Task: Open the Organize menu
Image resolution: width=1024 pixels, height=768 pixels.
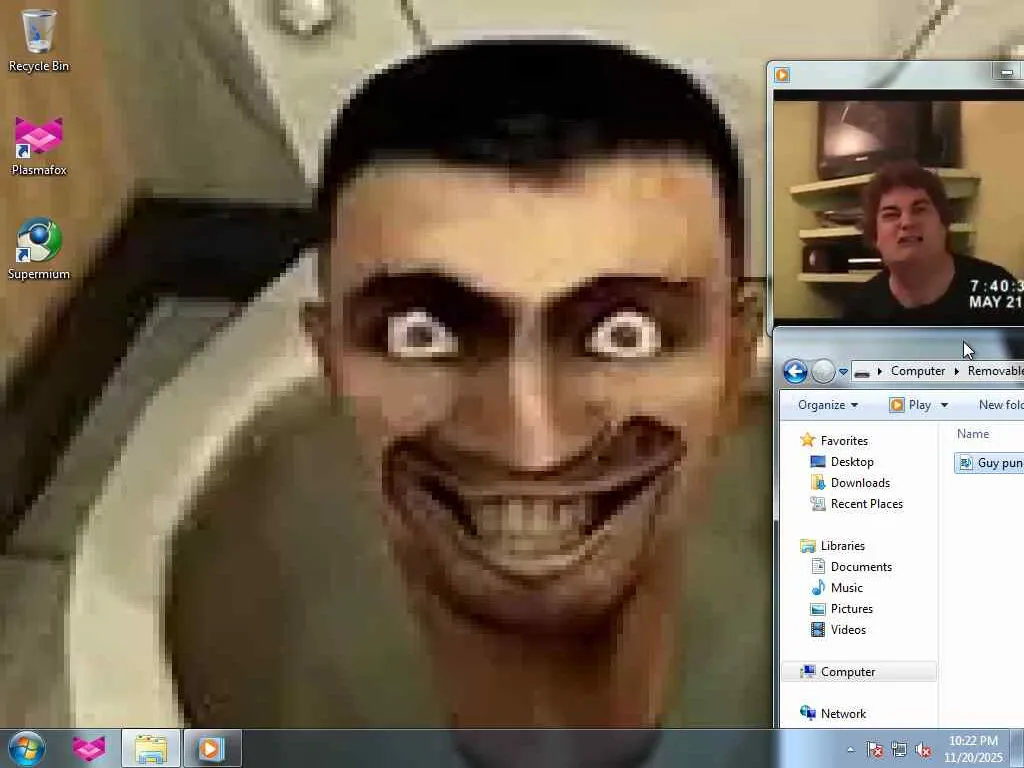Action: pyautogui.click(x=827, y=405)
